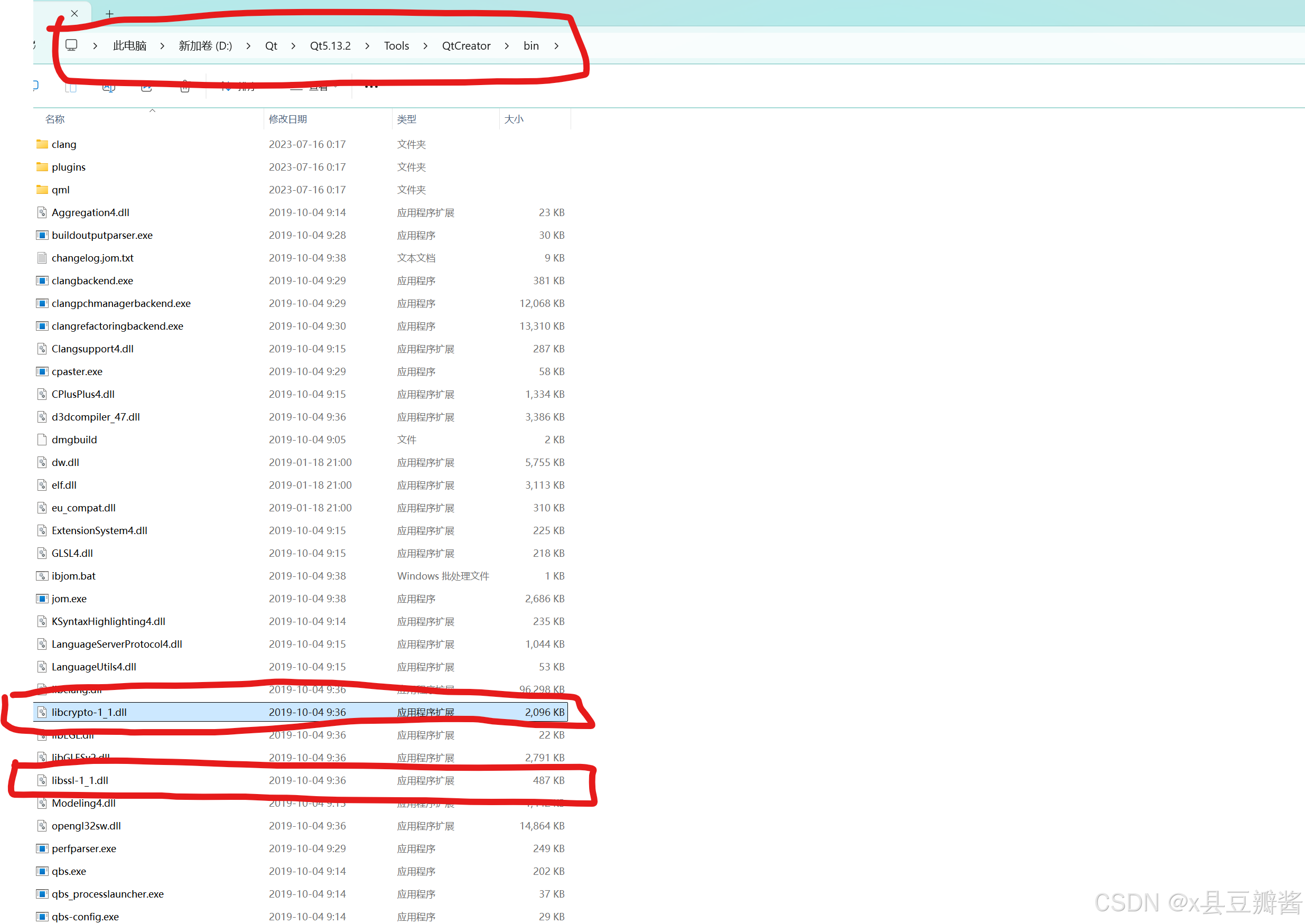Close the current Explorer tab
Viewport: 1305px width, 924px height.
tap(74, 13)
